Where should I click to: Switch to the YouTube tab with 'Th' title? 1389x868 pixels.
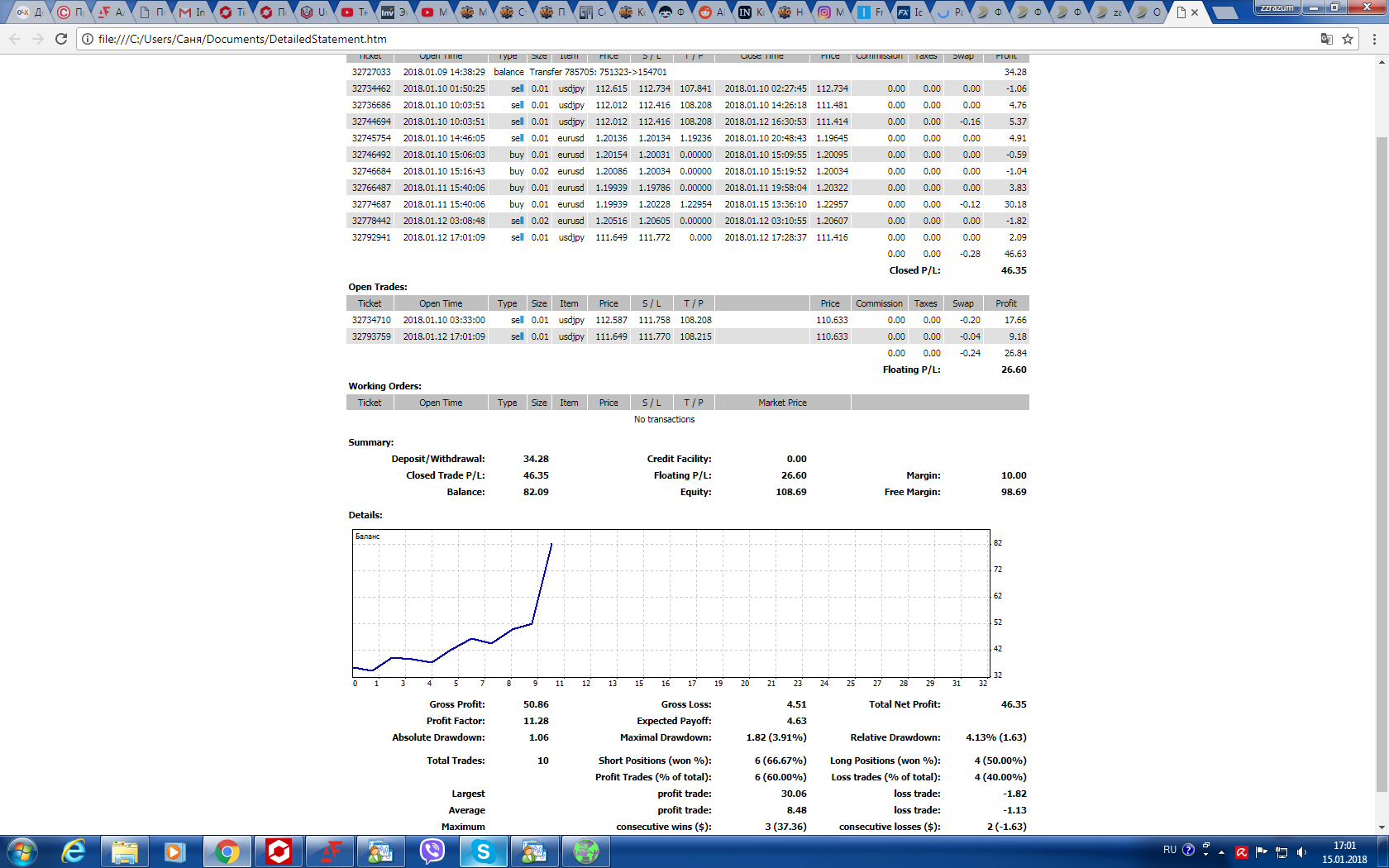coord(354,12)
